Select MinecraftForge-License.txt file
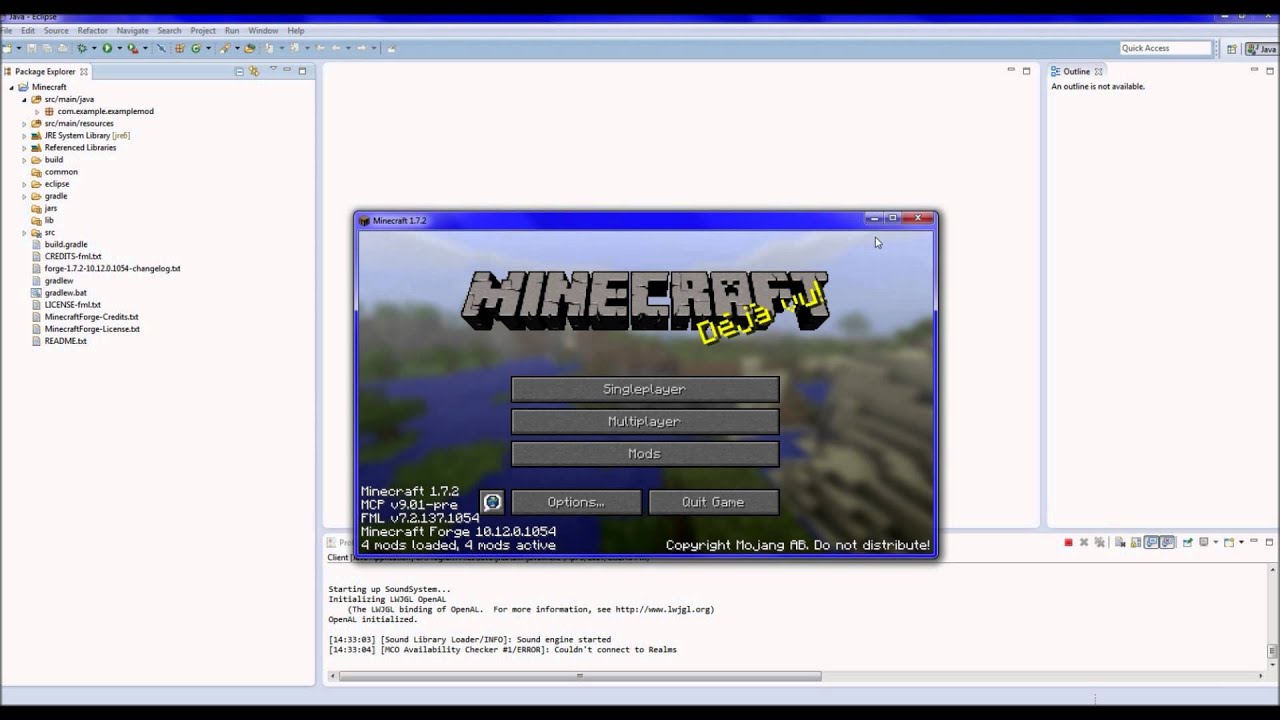The height and width of the screenshot is (720, 1280). pyautogui.click(x=92, y=329)
